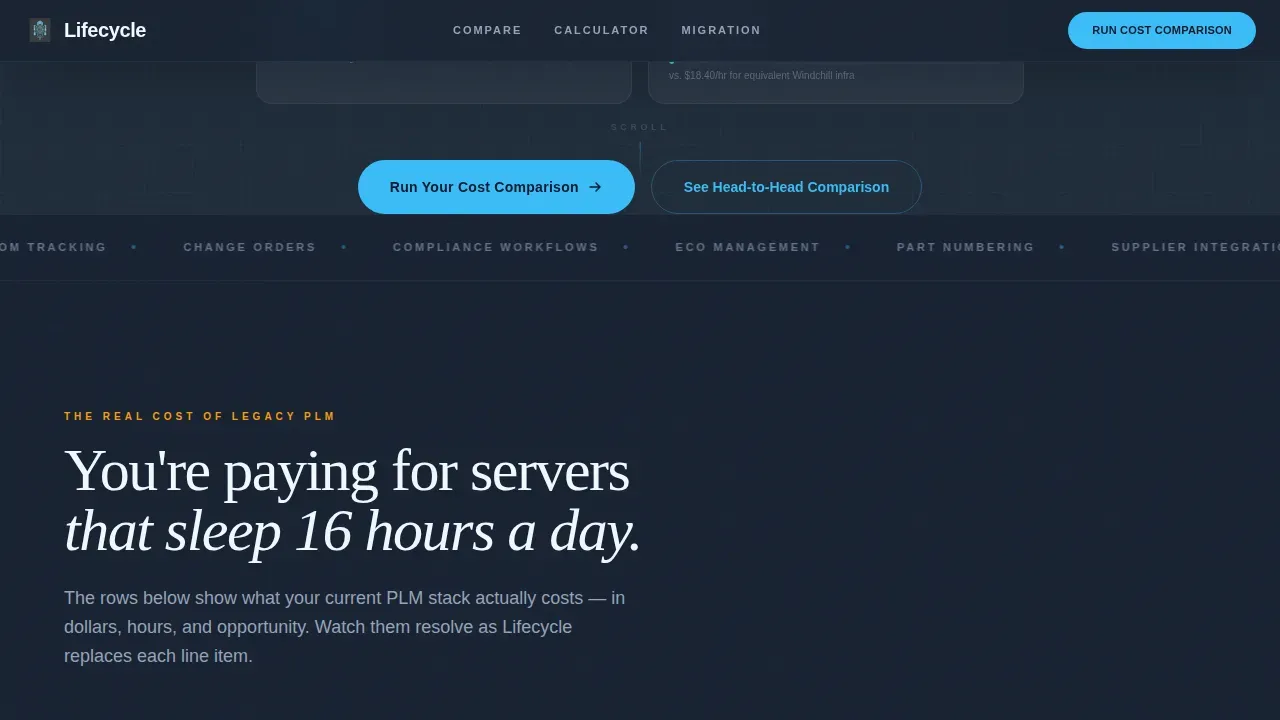Click the arrow icon in Run Your Cost Comparison
Screen dimensions: 1280x720
(595, 187)
